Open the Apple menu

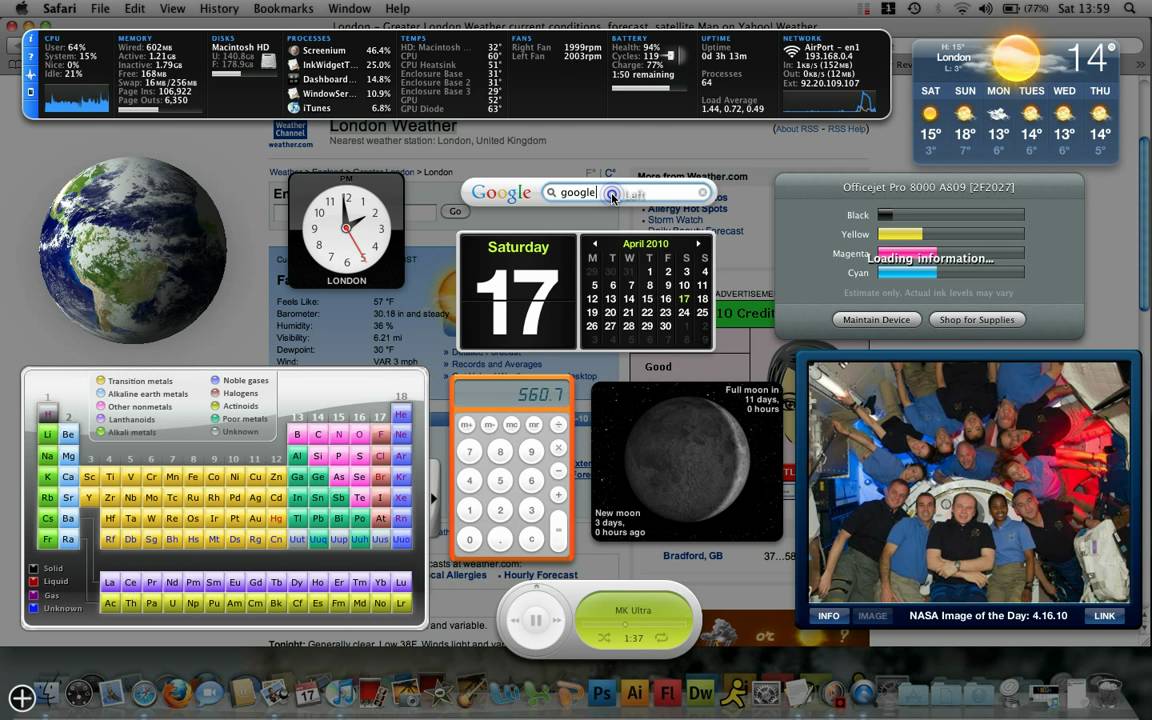[22, 9]
